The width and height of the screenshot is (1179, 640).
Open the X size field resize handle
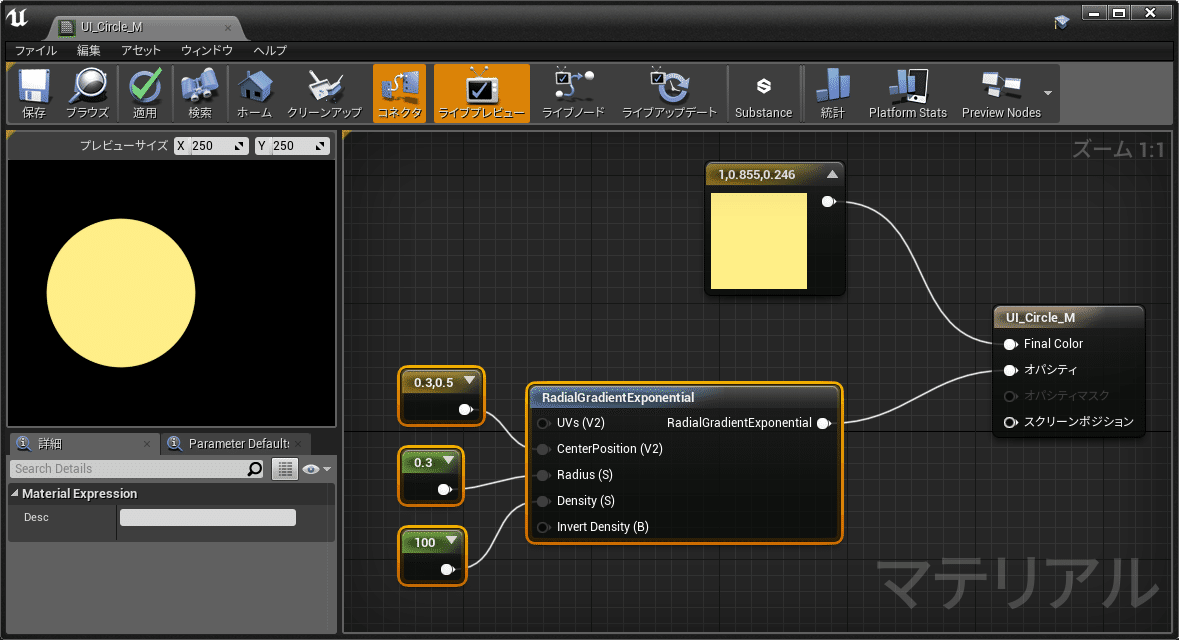pos(240,146)
